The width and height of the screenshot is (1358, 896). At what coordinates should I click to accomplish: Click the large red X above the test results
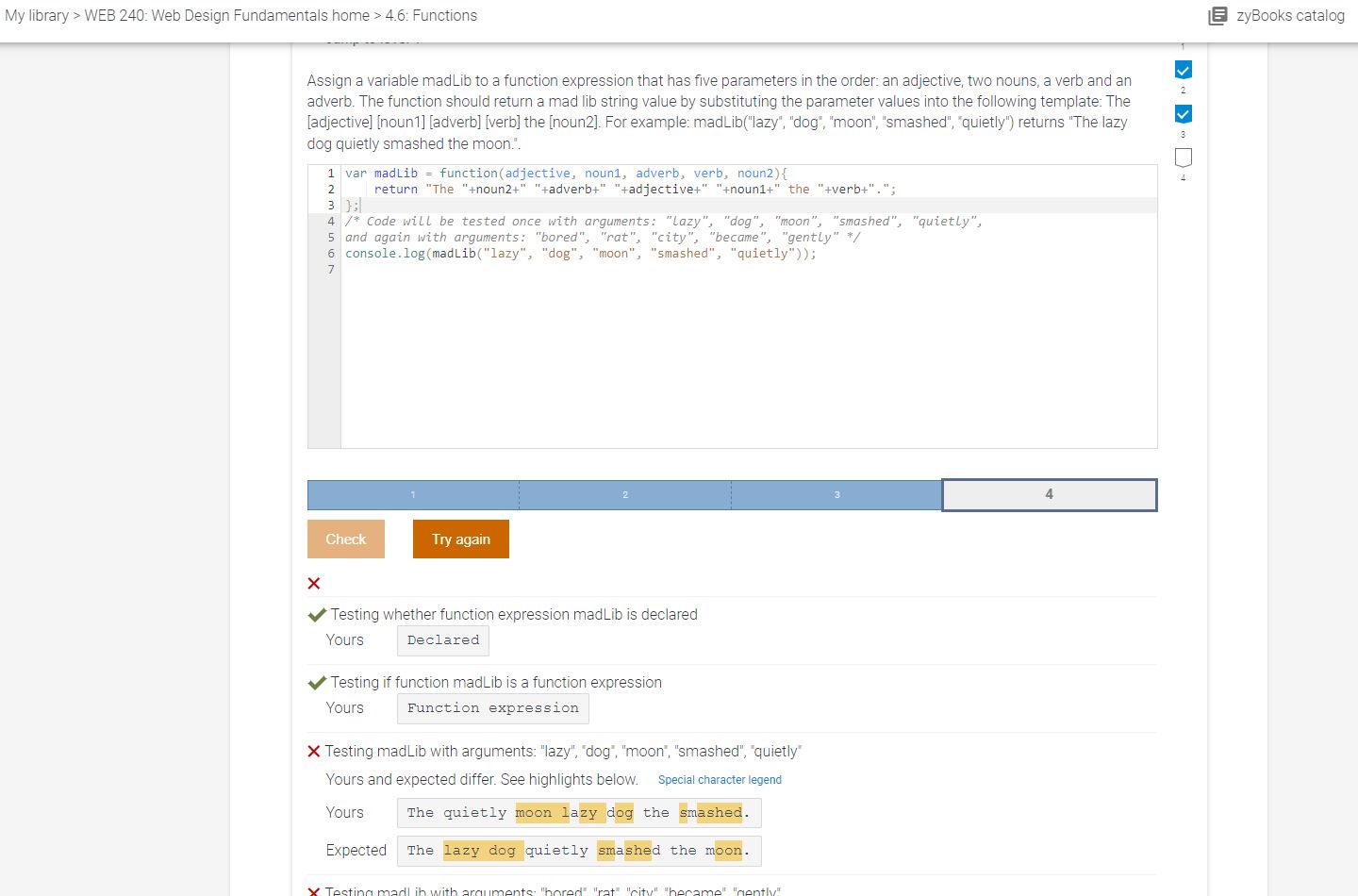pos(313,583)
